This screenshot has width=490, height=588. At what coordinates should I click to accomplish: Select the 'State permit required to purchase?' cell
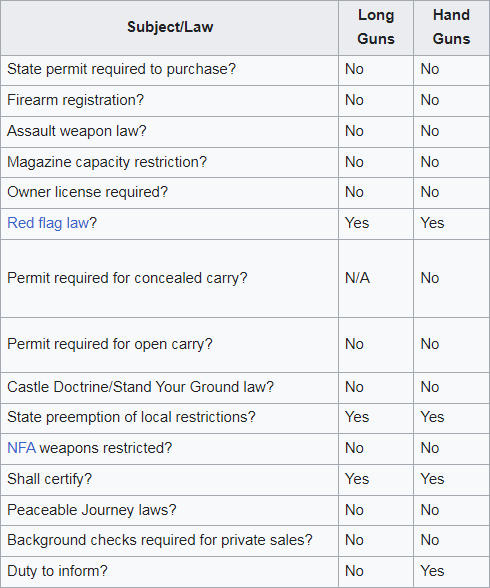pyautogui.click(x=170, y=70)
